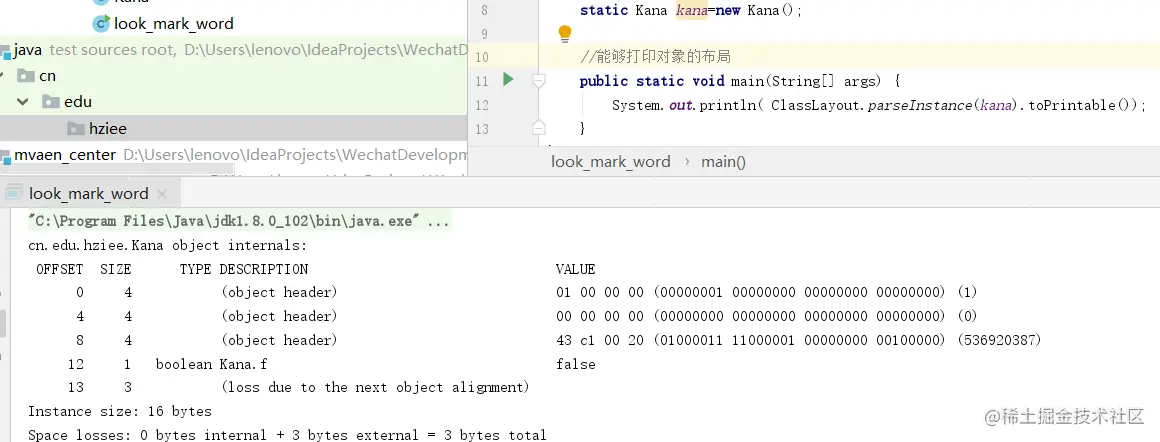Switch to the look_mark_word run tab
This screenshot has height=442, width=1160.
pos(89,194)
